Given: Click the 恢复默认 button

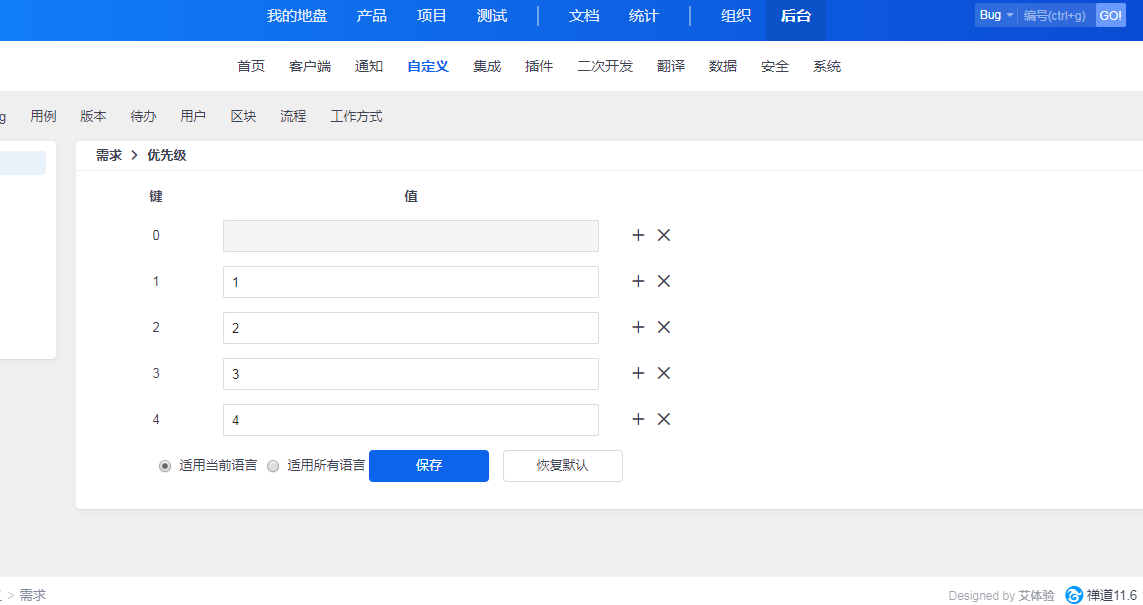Looking at the screenshot, I should pyautogui.click(x=562, y=466).
